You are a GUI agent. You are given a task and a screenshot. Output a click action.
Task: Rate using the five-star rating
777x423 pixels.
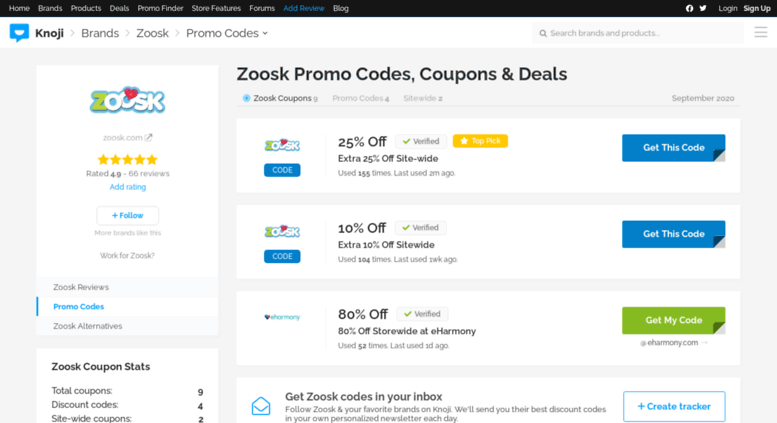(127, 159)
